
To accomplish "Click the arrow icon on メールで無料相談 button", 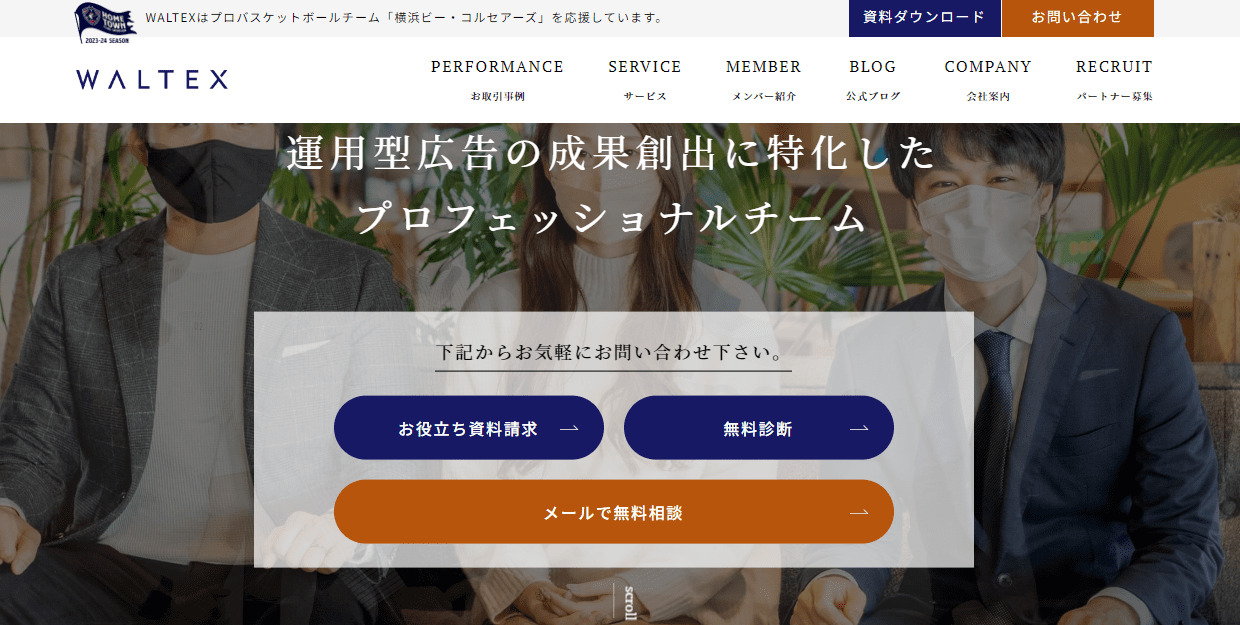I will [859, 513].
